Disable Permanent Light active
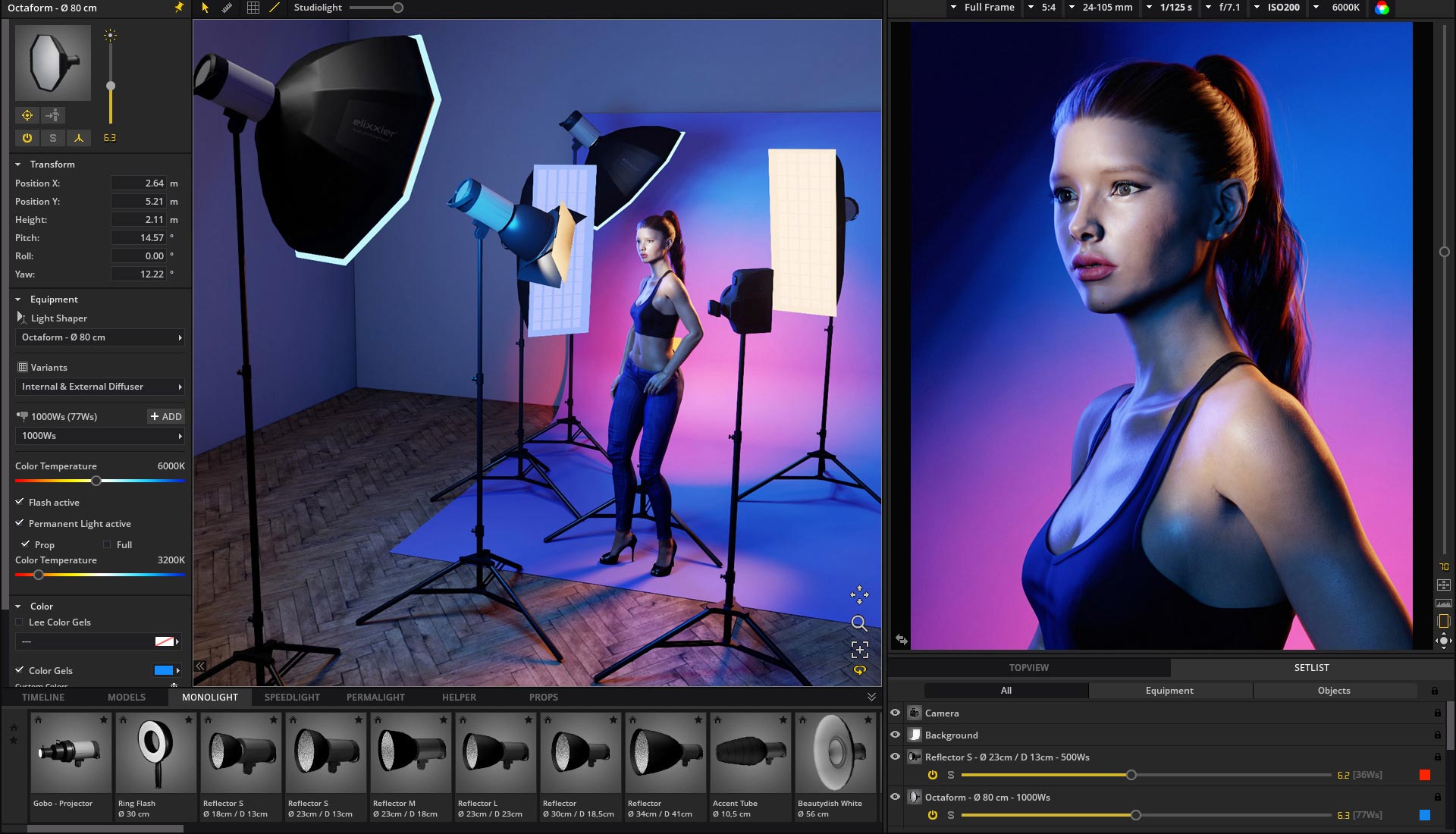Screen dimensions: 1456x834 (20, 523)
